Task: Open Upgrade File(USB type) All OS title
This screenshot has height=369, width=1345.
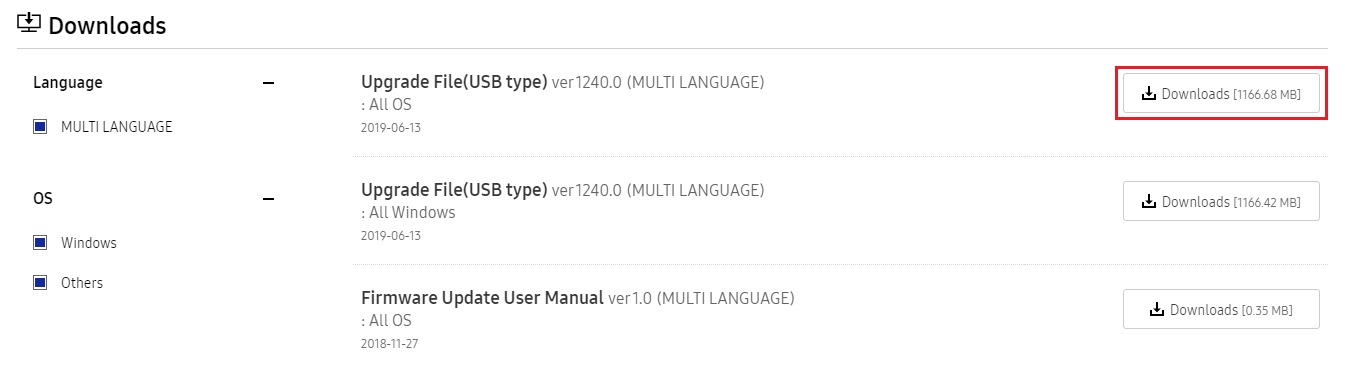Action: coord(454,82)
